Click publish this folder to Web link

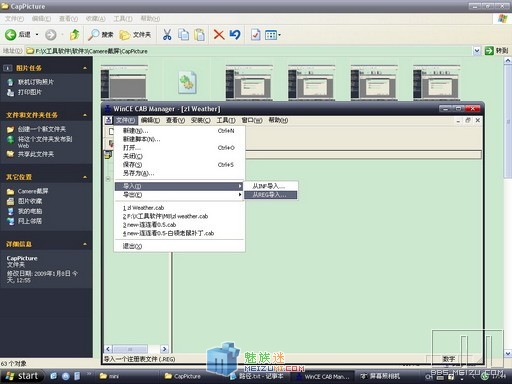tap(45, 142)
